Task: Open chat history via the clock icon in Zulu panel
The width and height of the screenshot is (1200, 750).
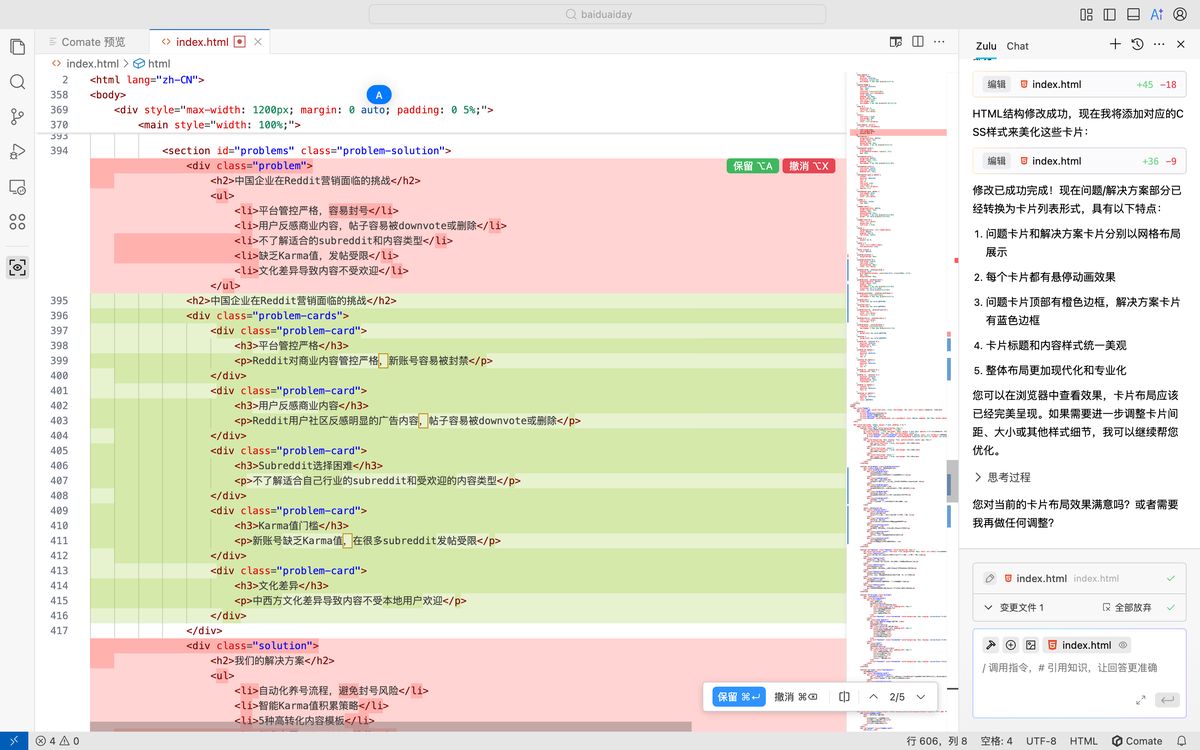Action: click(x=1137, y=45)
